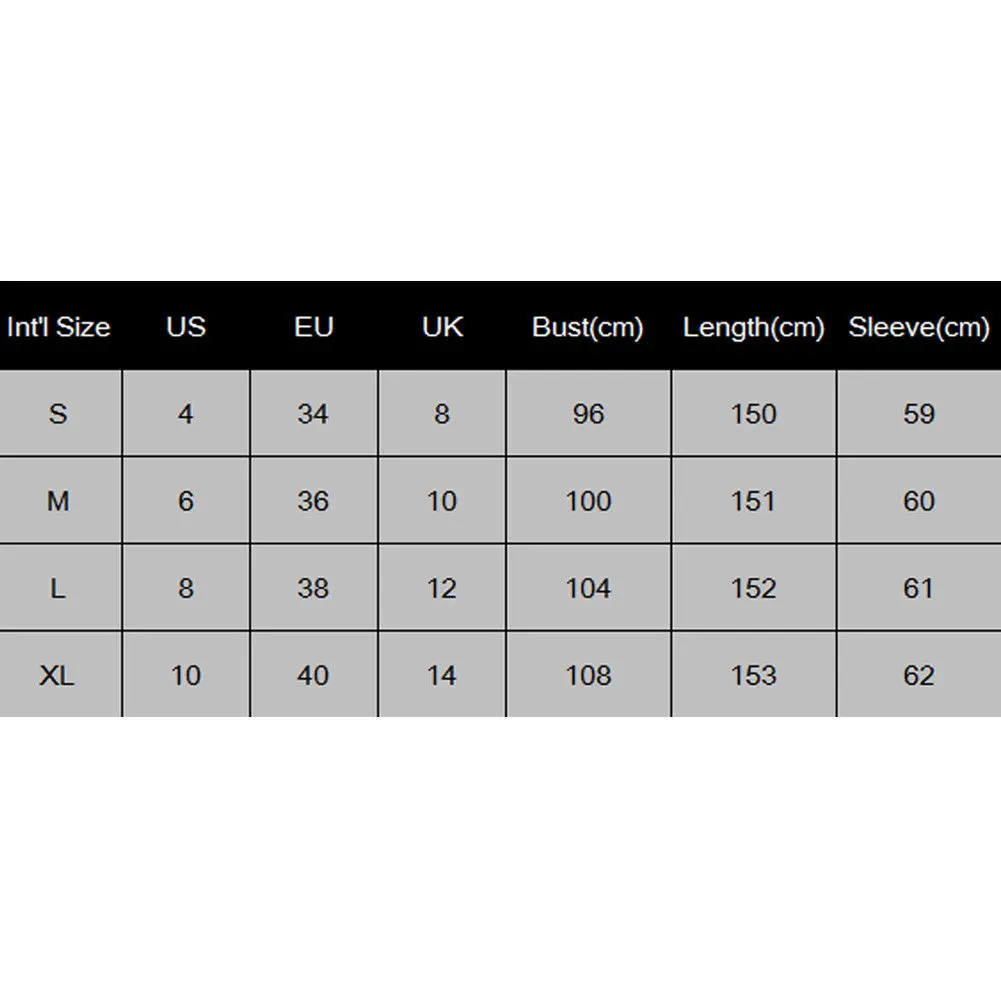Click the M size row label
This screenshot has height=1001, width=1001.
click(x=58, y=501)
